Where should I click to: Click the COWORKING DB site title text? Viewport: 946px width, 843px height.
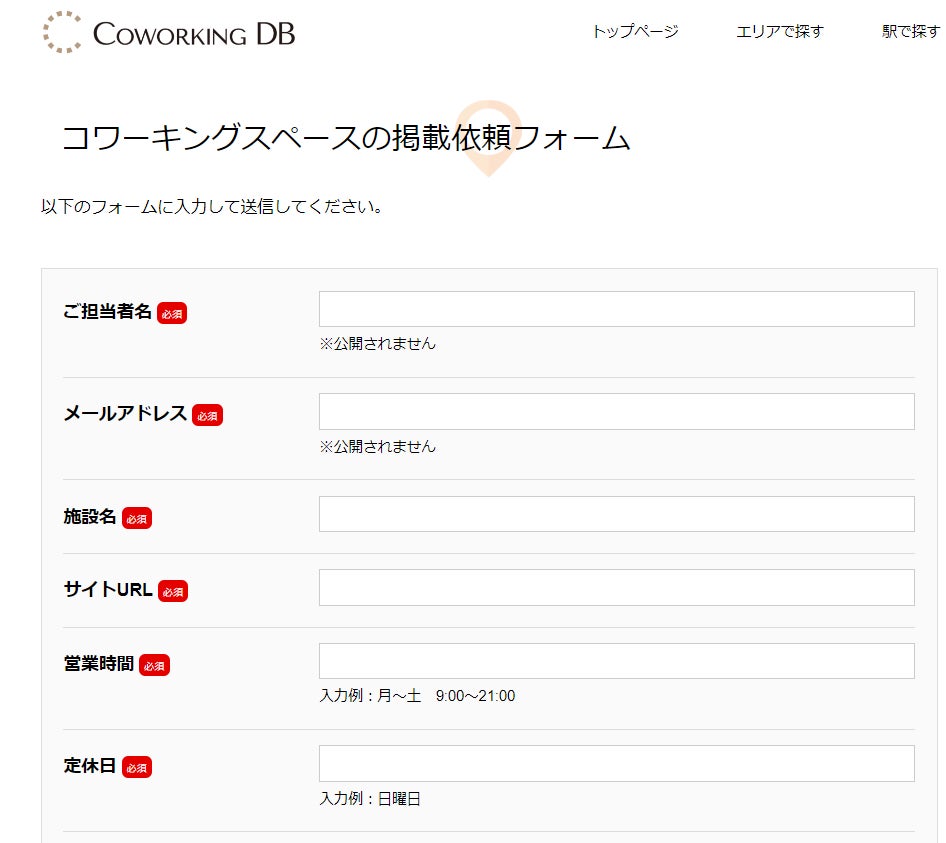tap(194, 34)
